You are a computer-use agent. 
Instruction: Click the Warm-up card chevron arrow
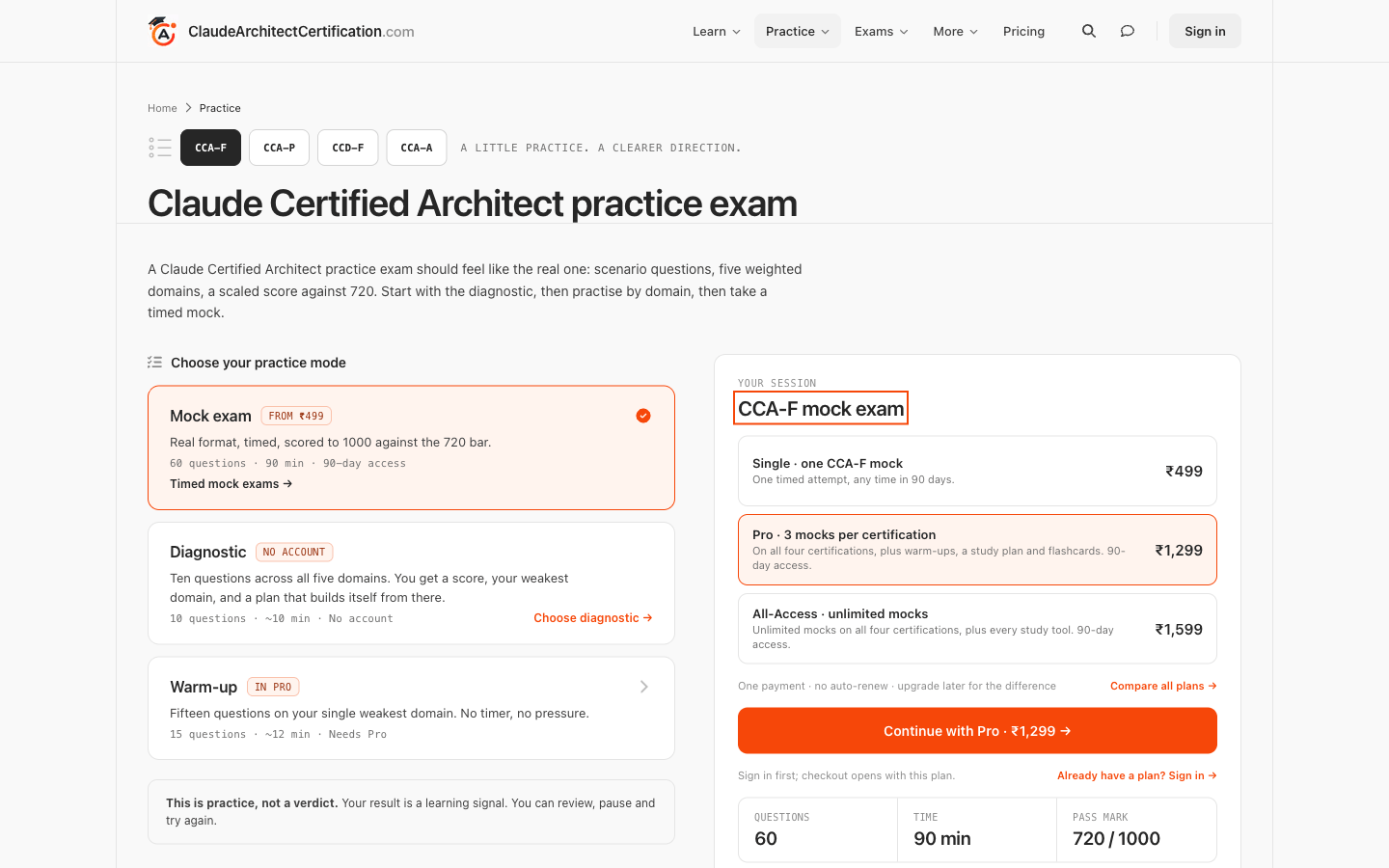coord(644,687)
